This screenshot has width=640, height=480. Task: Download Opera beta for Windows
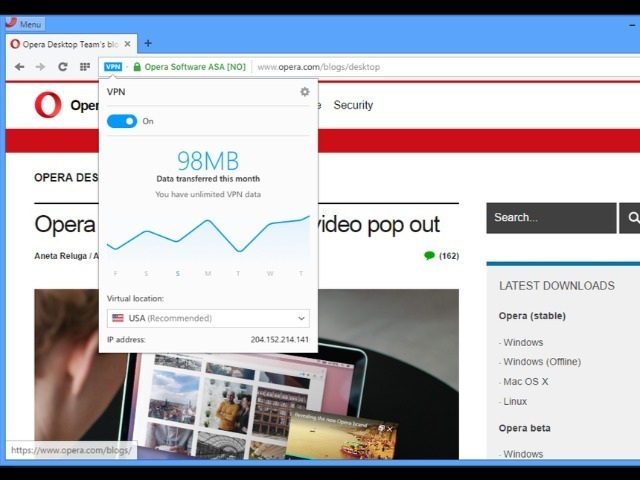click(523, 454)
